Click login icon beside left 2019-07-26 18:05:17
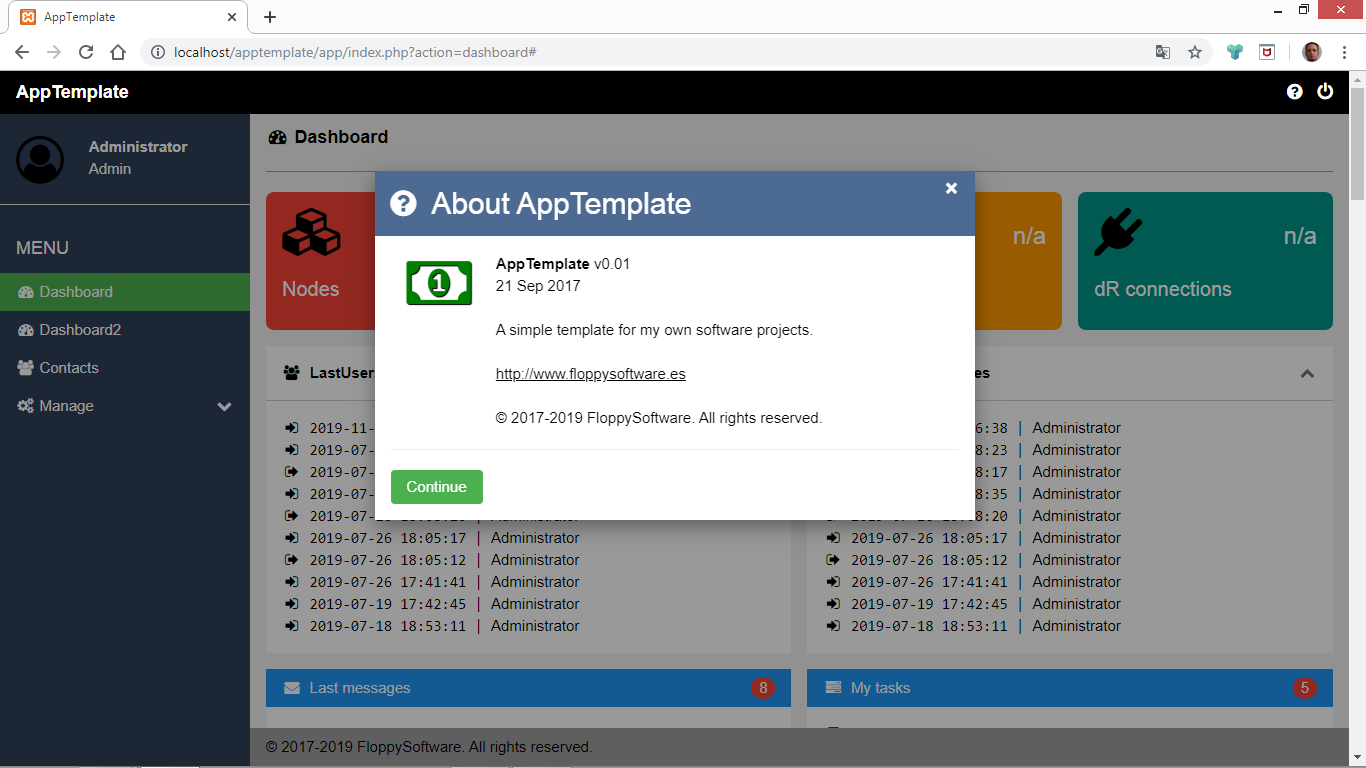The image size is (1366, 768). click(292, 538)
